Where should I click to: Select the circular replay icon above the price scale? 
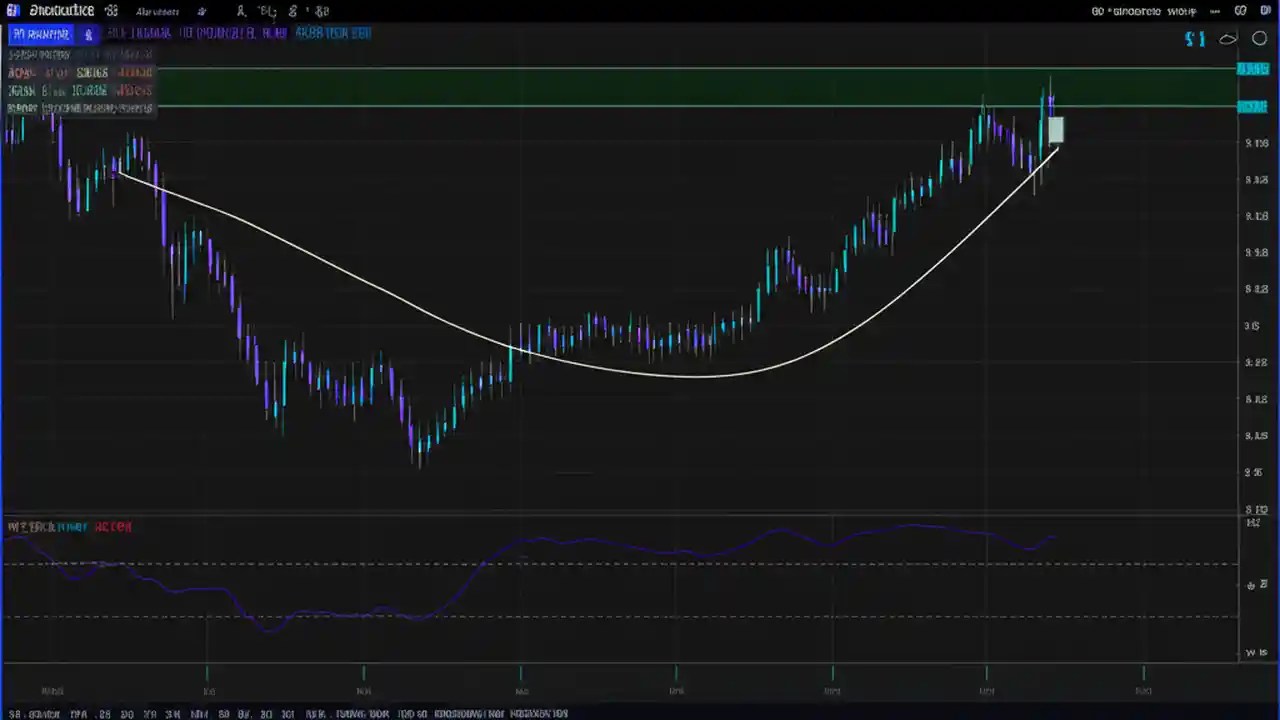coord(1260,38)
